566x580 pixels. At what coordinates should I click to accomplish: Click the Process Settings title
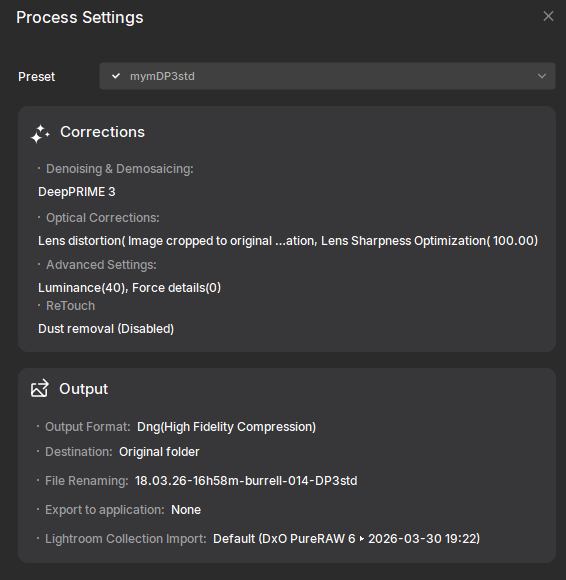[80, 17]
